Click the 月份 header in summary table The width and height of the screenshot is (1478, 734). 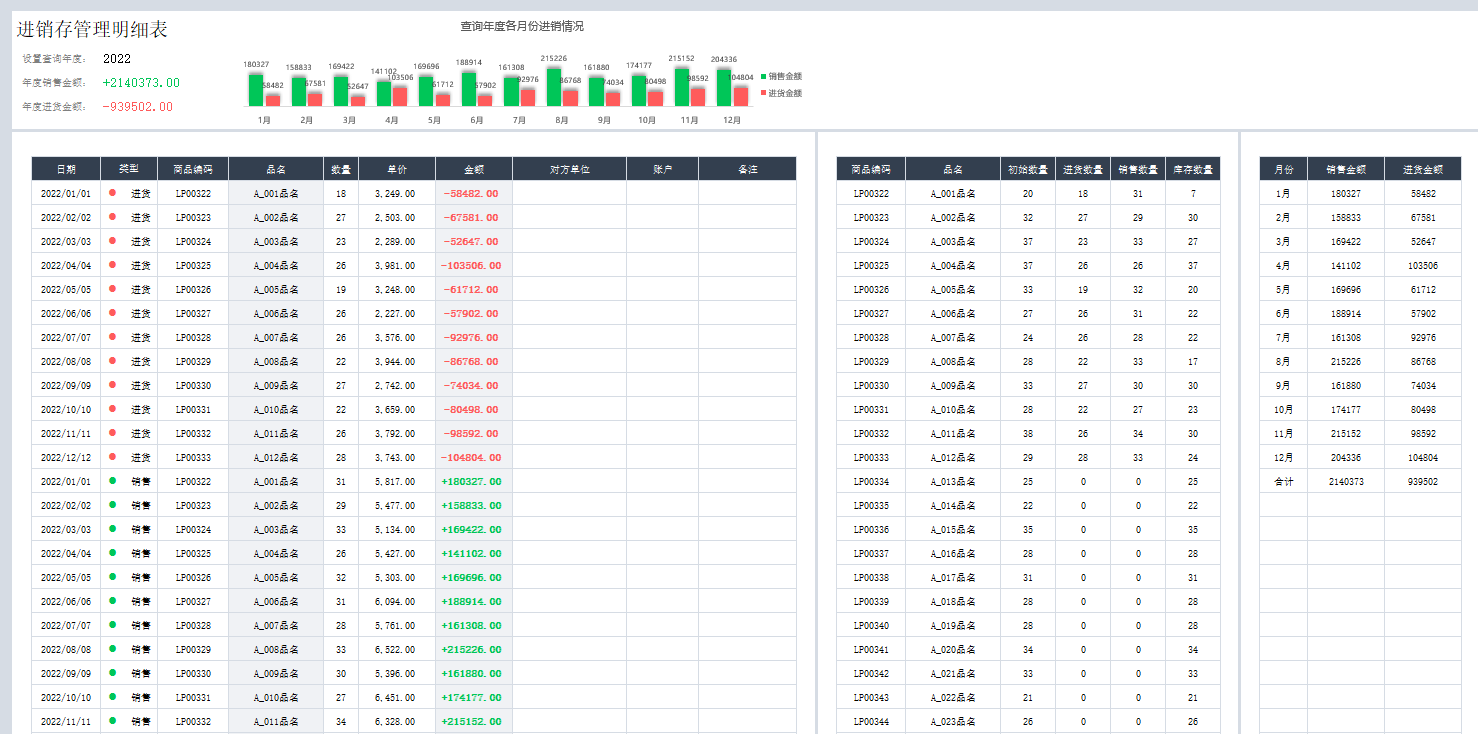tap(1283, 169)
